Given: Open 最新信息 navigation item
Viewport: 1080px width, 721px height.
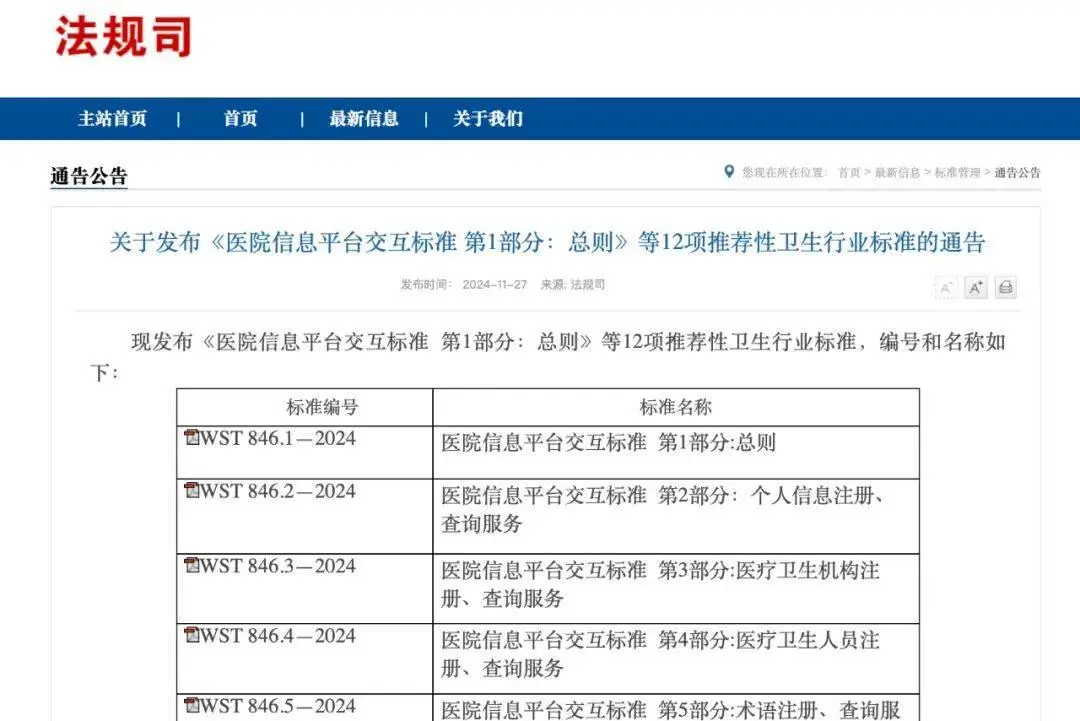Looking at the screenshot, I should (364, 118).
